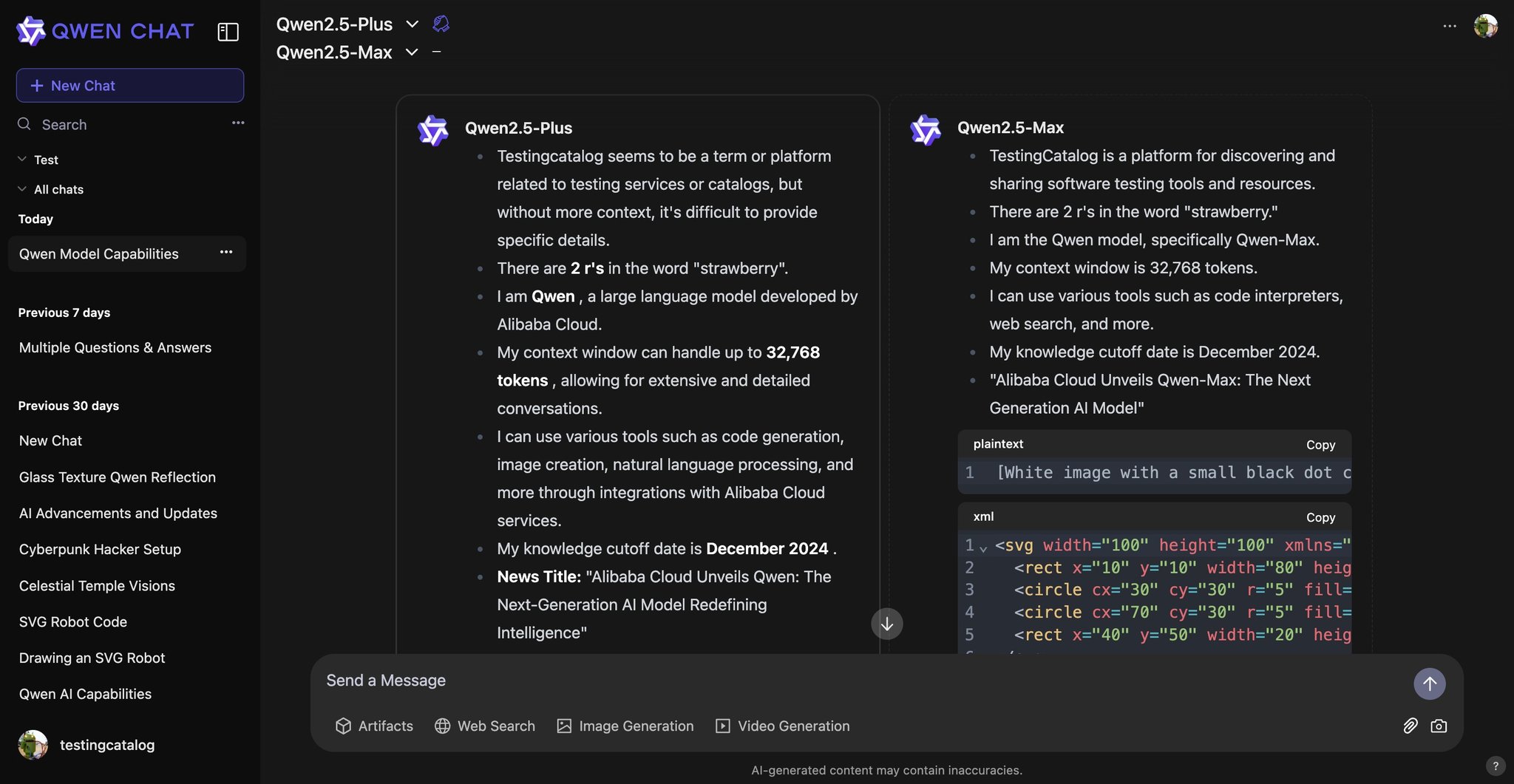Click the icon next to Qwen2.5-Plus dropdown
Screen dimensions: 1514x784
[441, 24]
